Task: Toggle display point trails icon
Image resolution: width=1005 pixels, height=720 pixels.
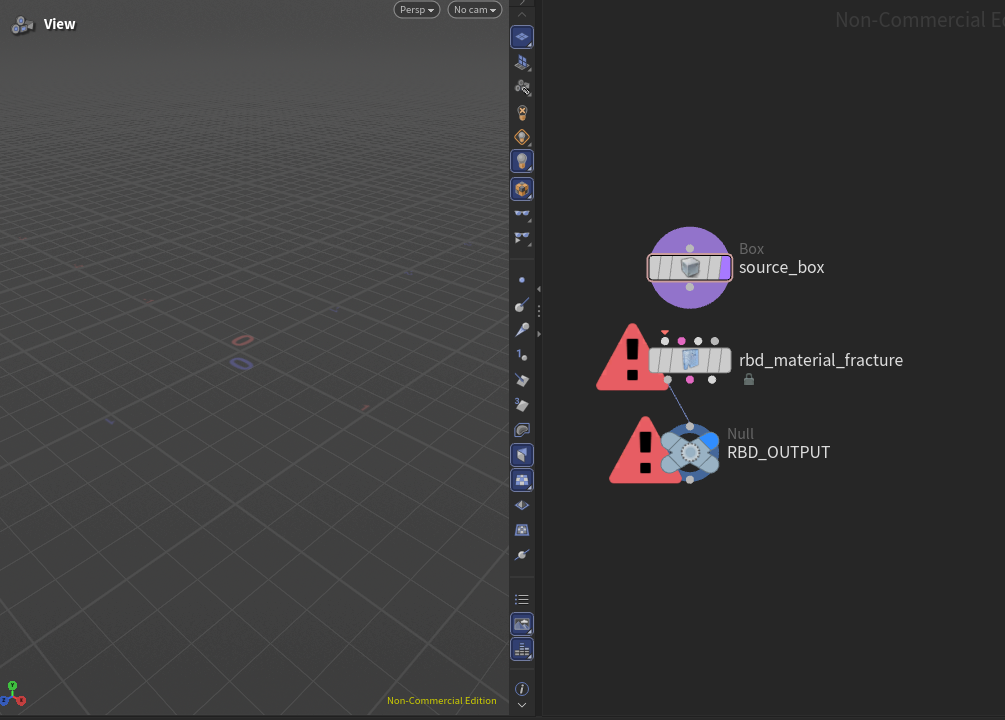Action: point(522,330)
